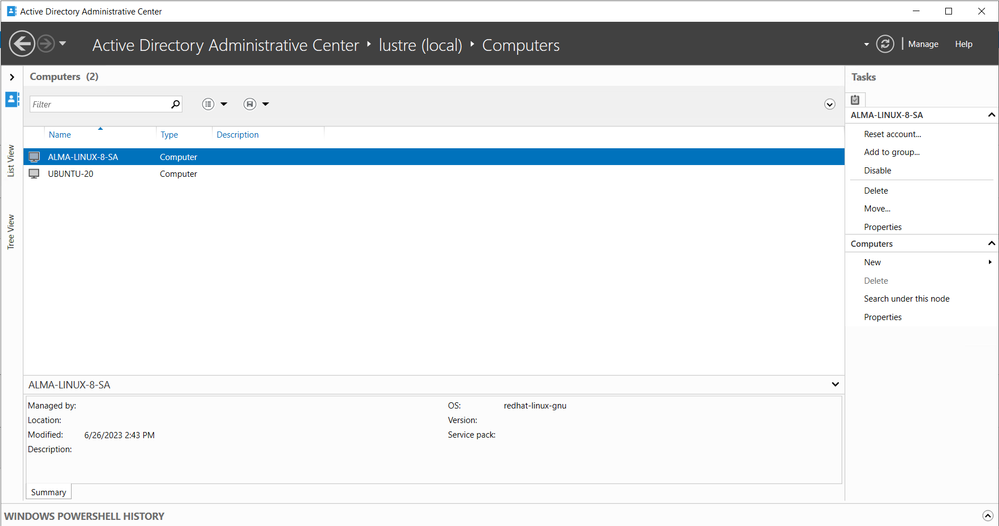Click the back navigation arrow
999x526 pixels.
22,44
